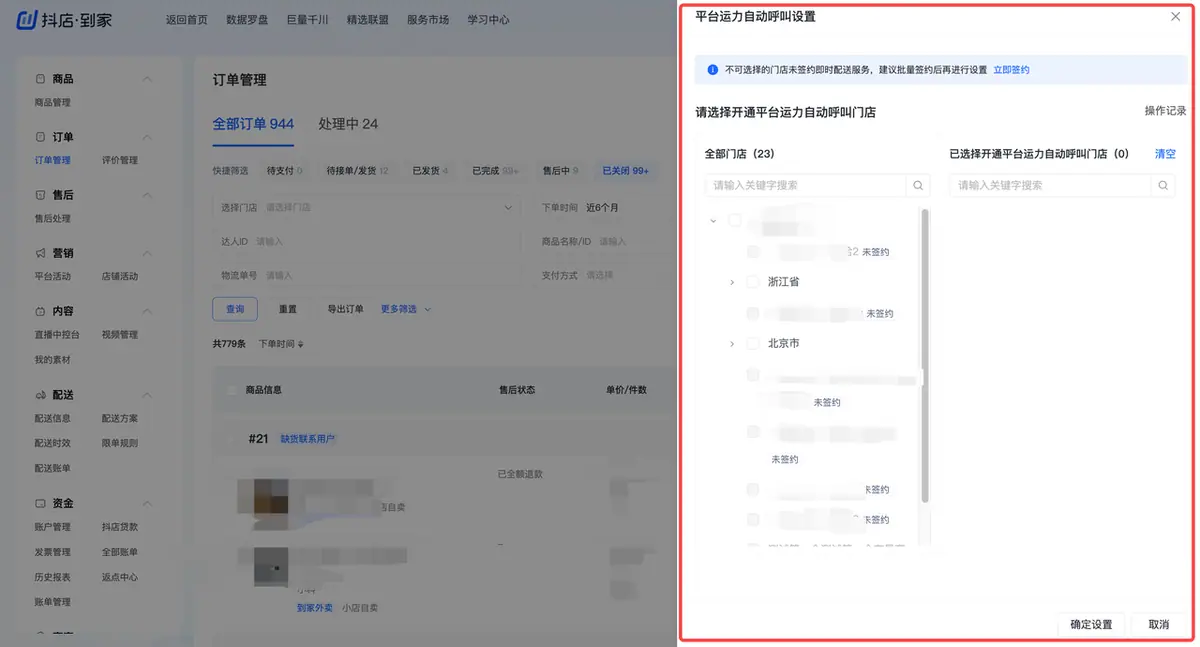Open 配送方案 in the sidebar
The image size is (1200, 647).
click(x=120, y=419)
